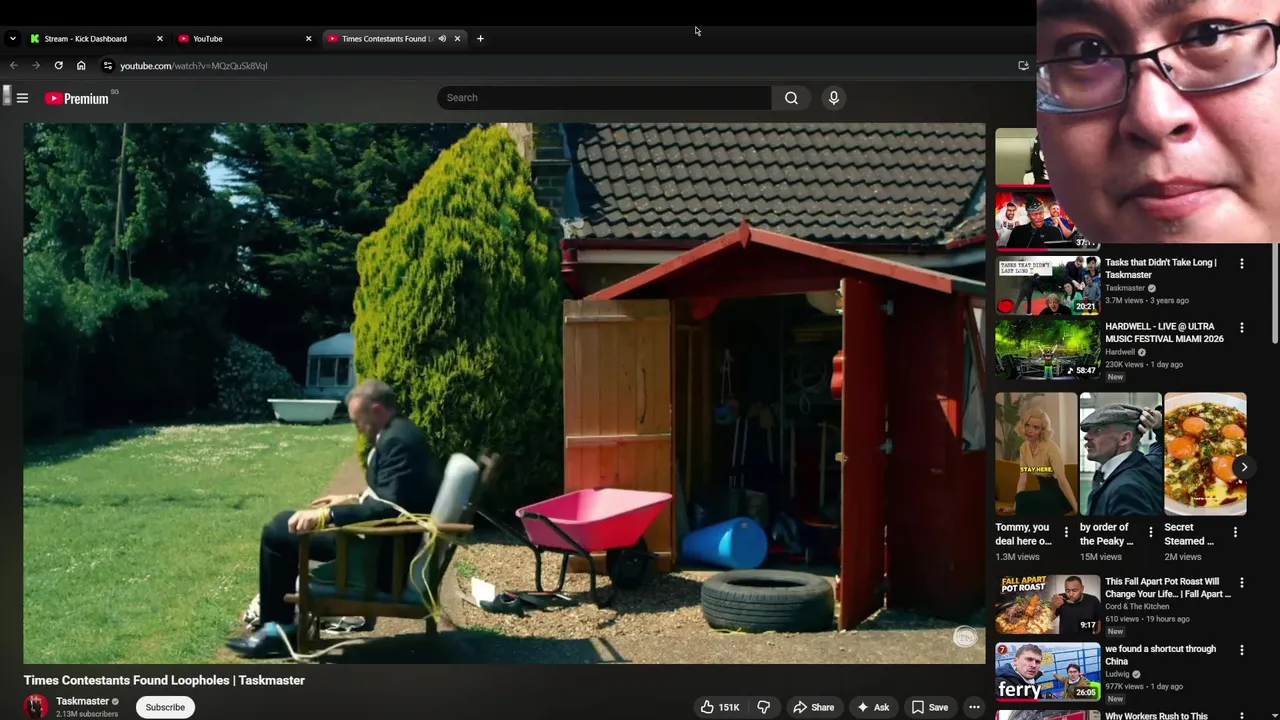The image size is (1280, 720).
Task: Open the Ask AI button
Action: tap(872, 707)
